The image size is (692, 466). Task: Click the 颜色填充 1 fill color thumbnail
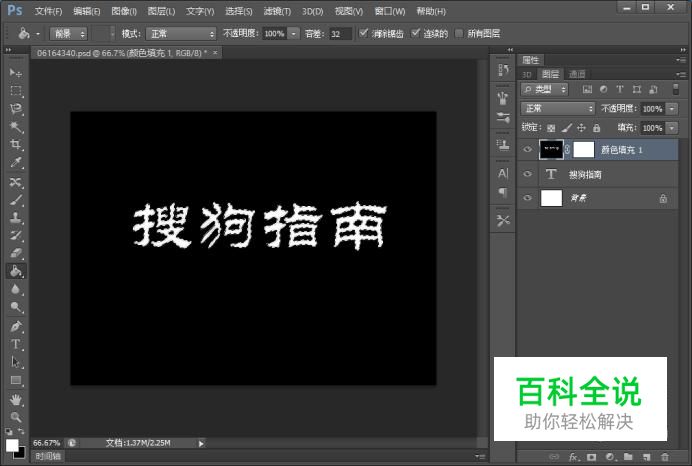[x=551, y=150]
